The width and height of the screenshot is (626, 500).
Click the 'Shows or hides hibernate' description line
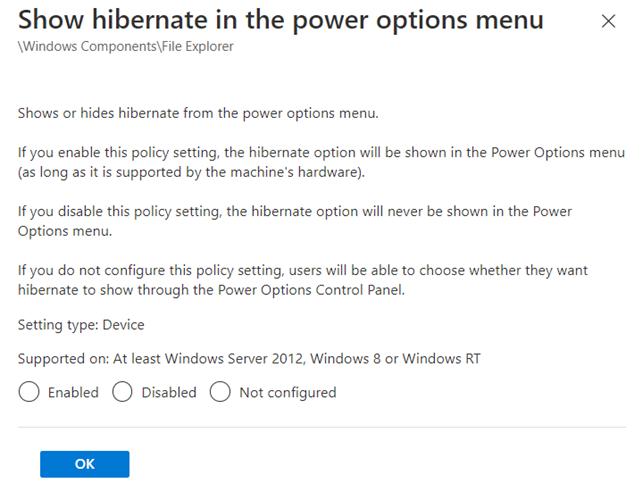click(198, 113)
